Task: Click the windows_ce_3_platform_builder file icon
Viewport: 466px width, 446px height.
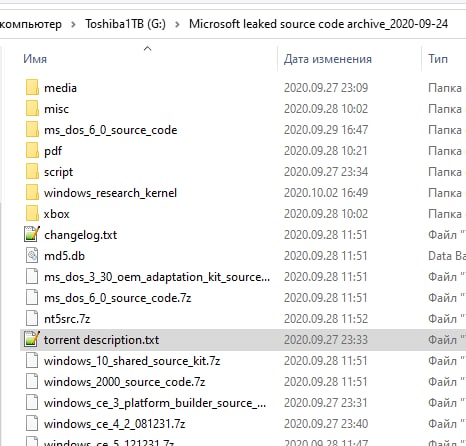Action: pos(32,403)
